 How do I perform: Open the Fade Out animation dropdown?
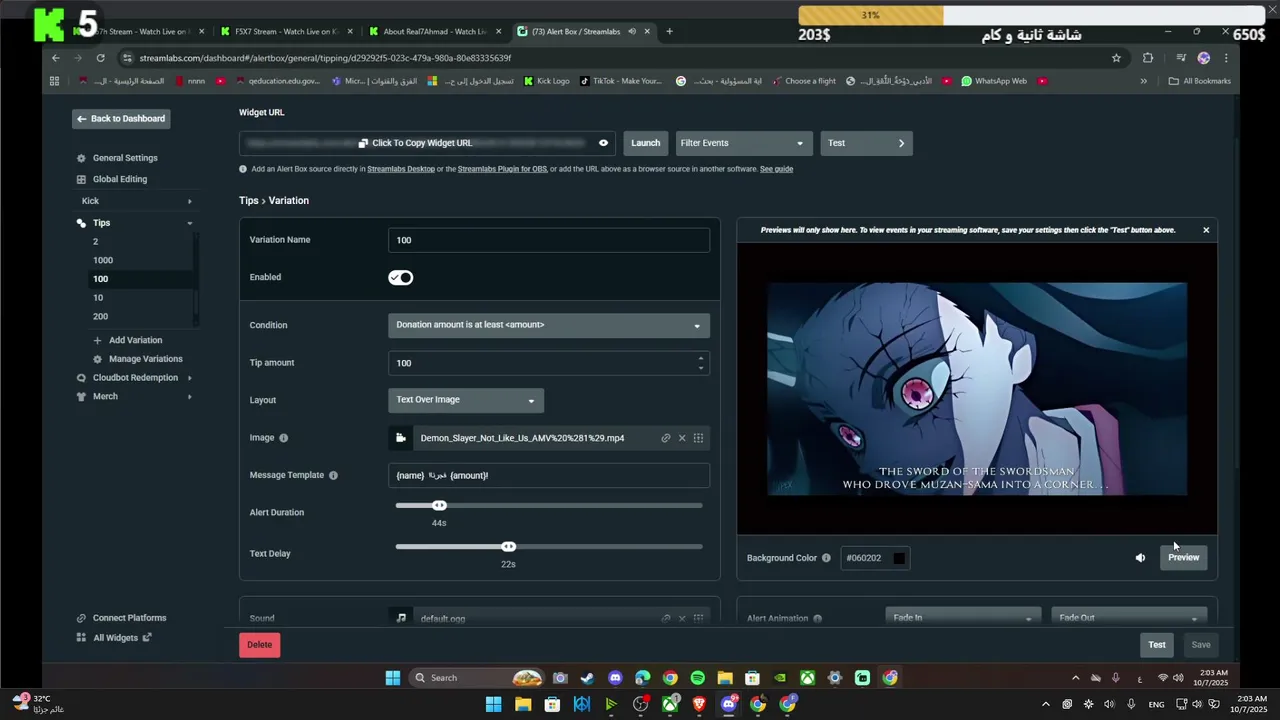click(x=1129, y=618)
